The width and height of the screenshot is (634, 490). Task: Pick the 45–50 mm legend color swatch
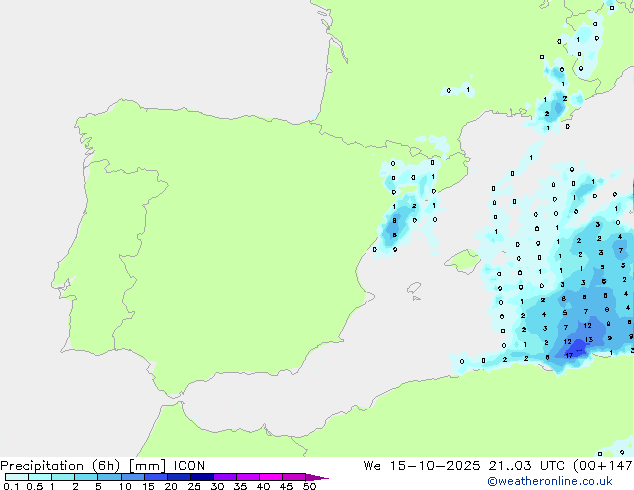294,477
